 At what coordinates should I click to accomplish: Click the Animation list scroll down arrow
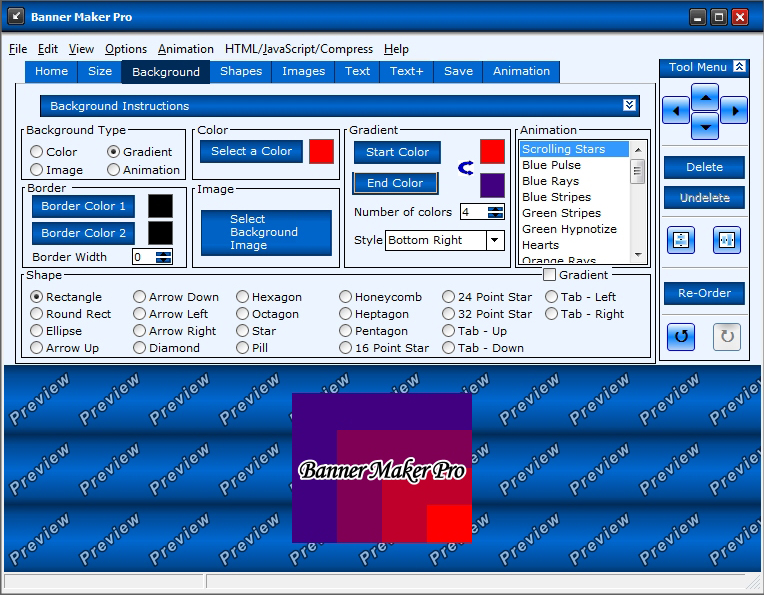pos(638,255)
